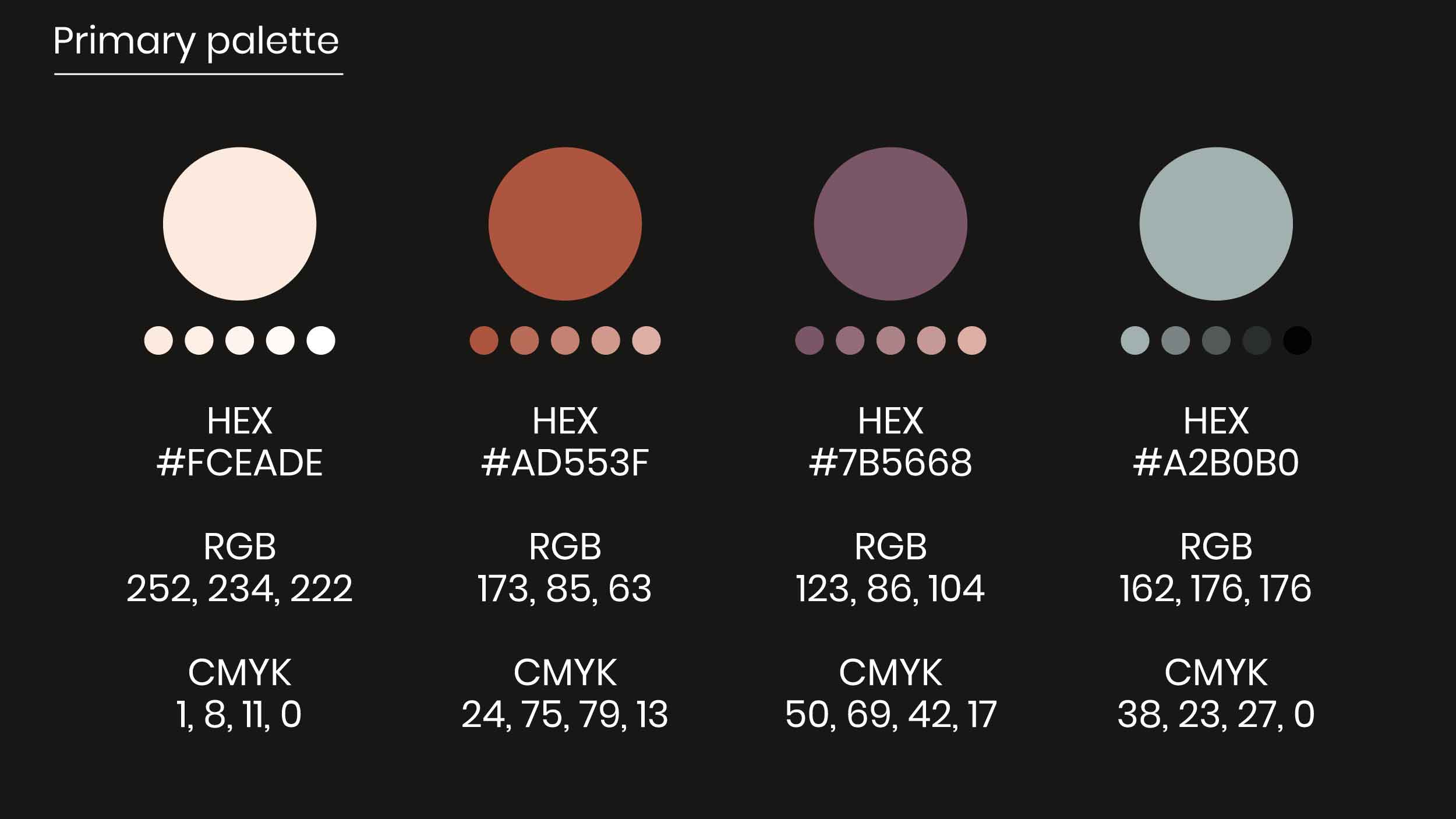Click the Primary palette heading
This screenshot has width=1456, height=819.
(x=196, y=42)
